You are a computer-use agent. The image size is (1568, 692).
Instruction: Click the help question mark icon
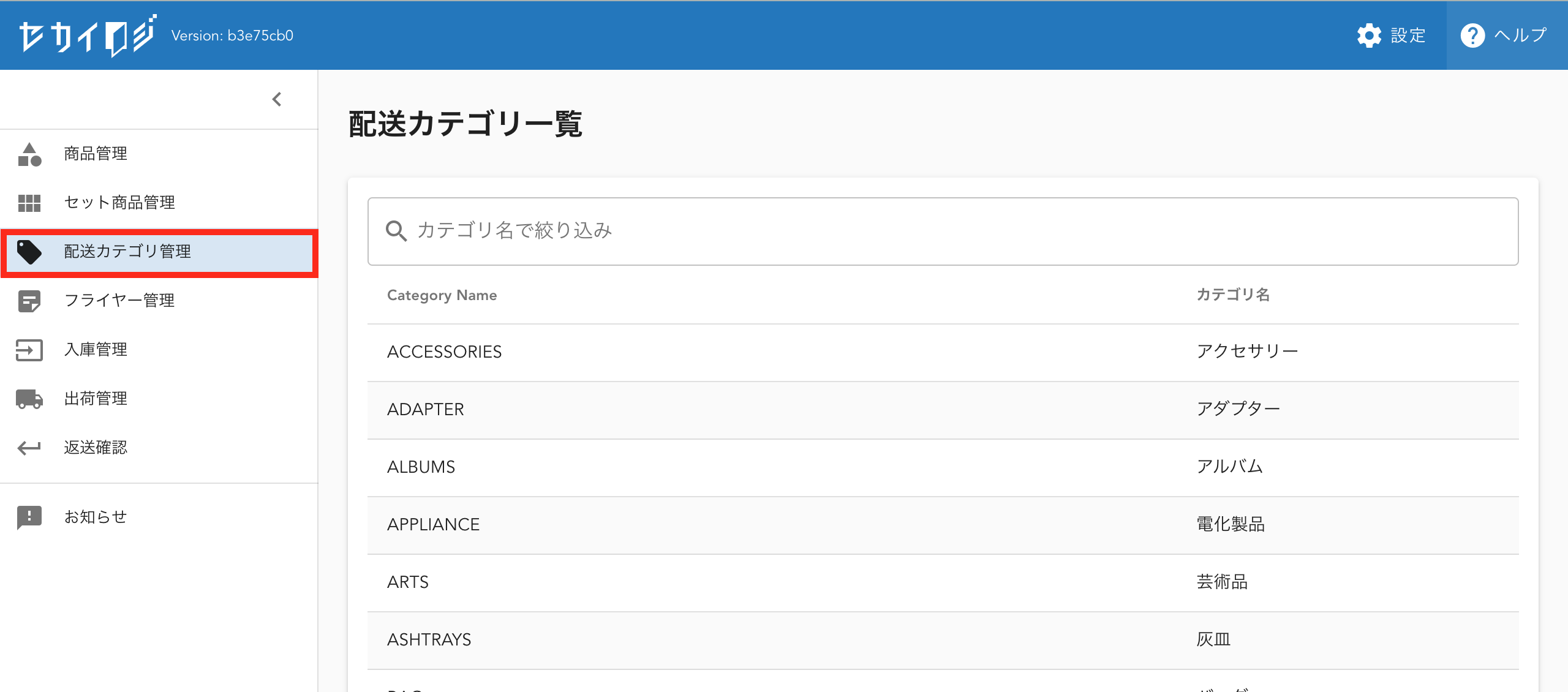(1472, 36)
